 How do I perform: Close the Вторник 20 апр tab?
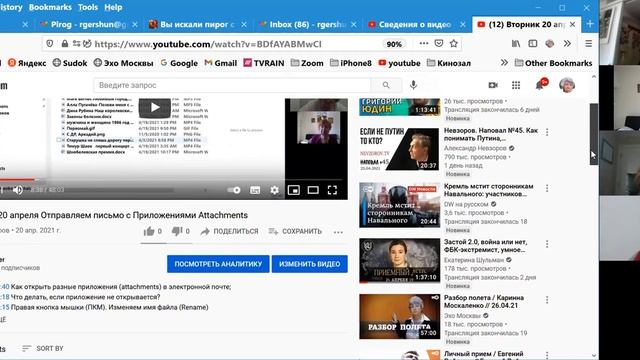[573, 24]
